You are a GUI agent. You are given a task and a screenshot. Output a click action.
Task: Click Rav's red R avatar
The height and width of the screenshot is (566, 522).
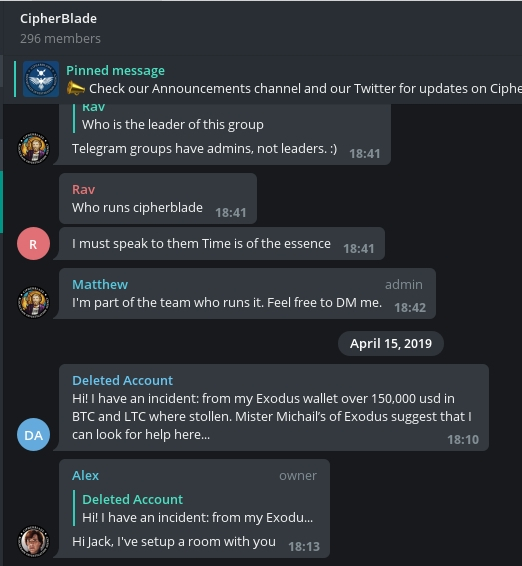point(33,244)
